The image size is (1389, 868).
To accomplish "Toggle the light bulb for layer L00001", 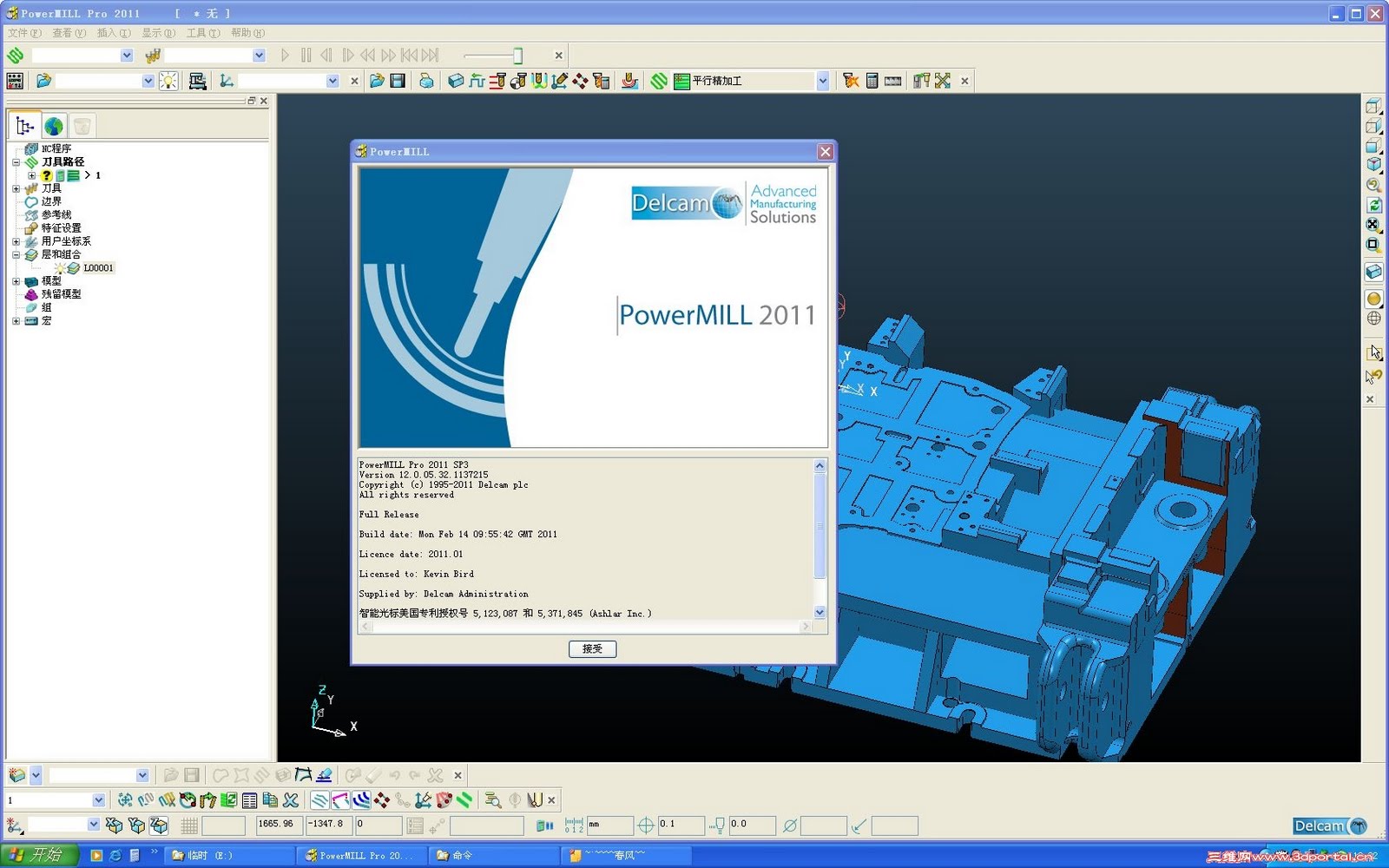I will 59,268.
